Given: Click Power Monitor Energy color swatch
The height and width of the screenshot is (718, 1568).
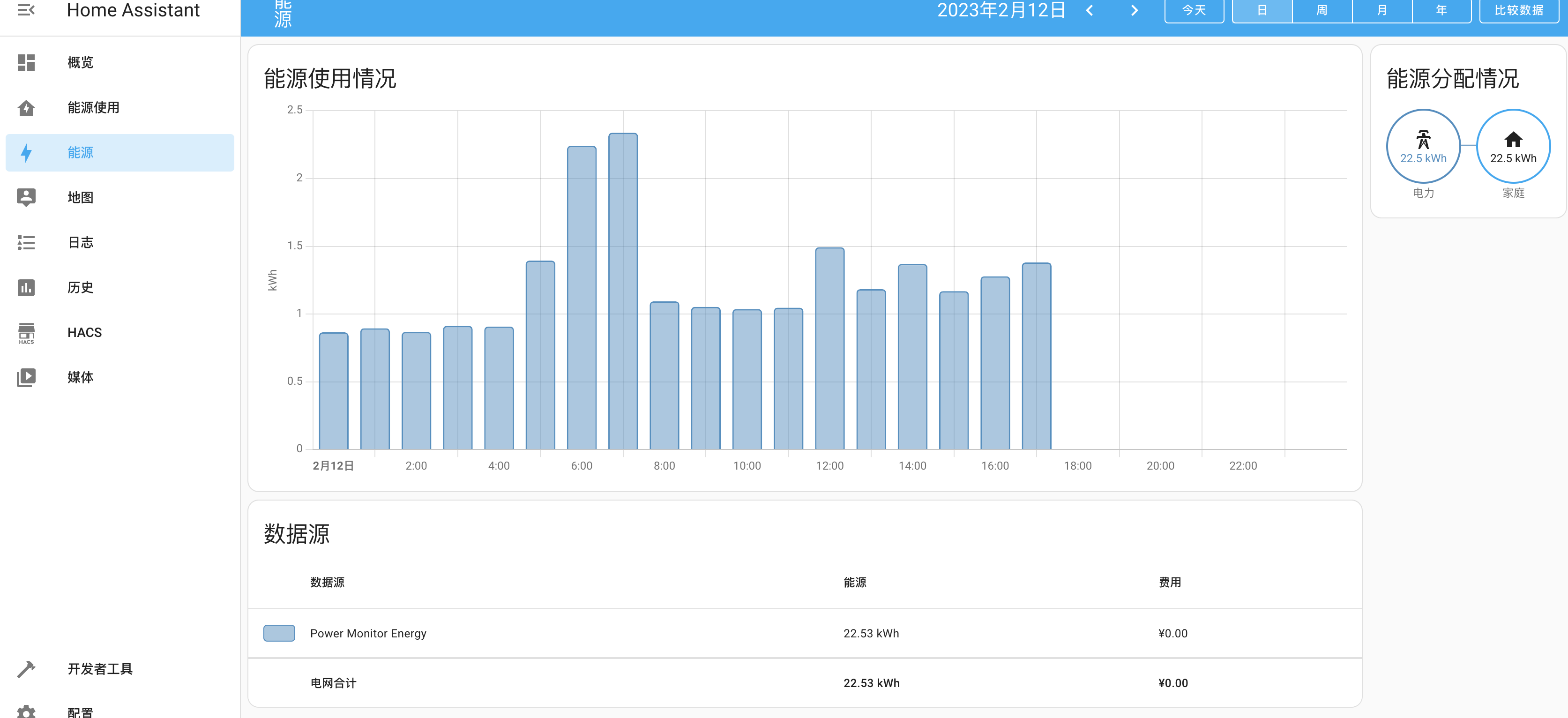Looking at the screenshot, I should coord(279,633).
